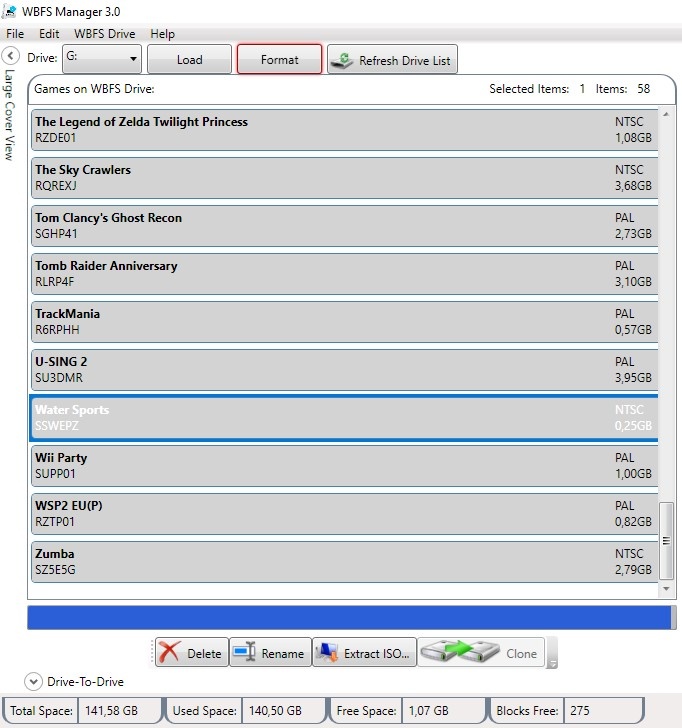Open the Help menu
This screenshot has height=728, width=682.
click(x=162, y=33)
